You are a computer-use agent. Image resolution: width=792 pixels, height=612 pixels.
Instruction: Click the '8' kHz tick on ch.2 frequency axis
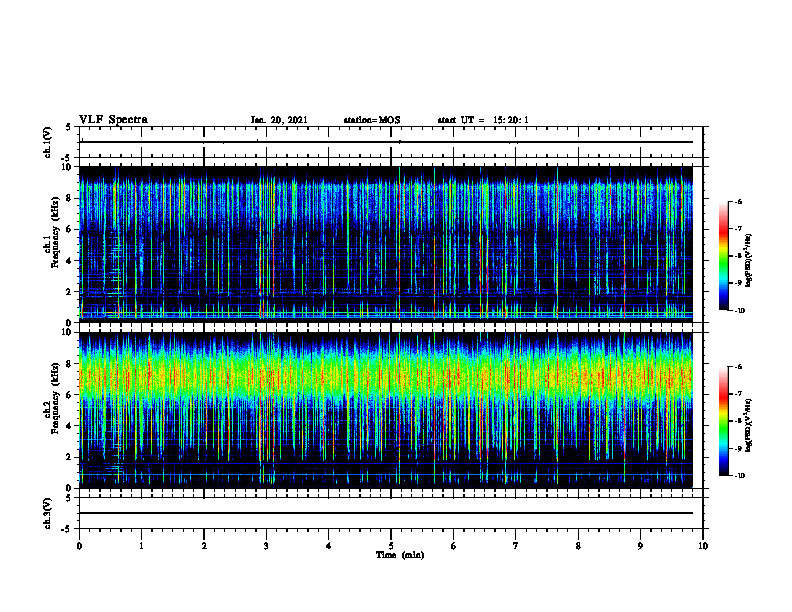(x=69, y=364)
